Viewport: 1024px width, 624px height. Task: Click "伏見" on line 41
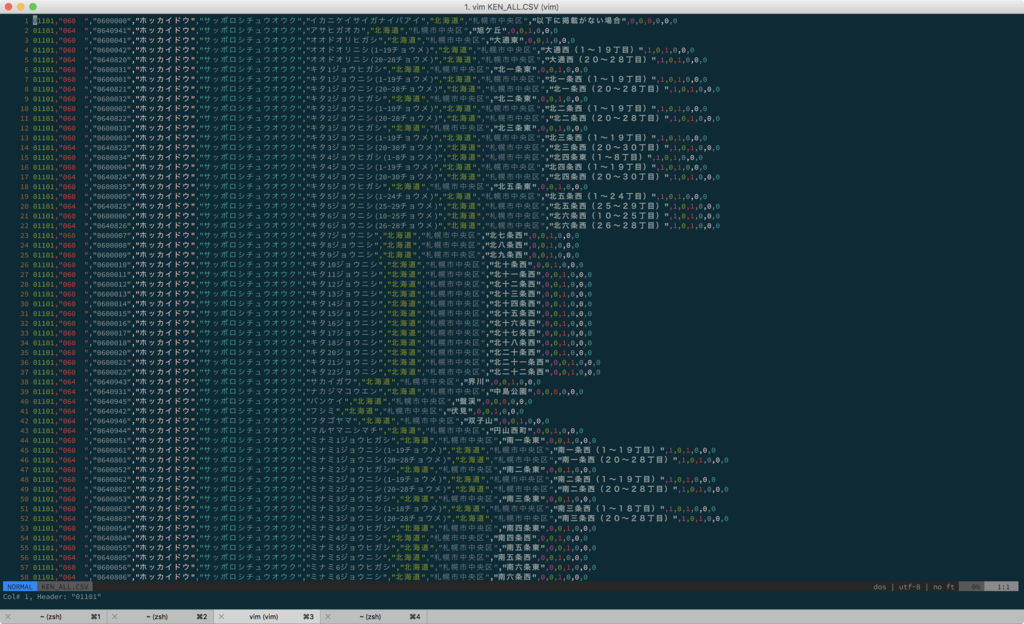pos(458,411)
